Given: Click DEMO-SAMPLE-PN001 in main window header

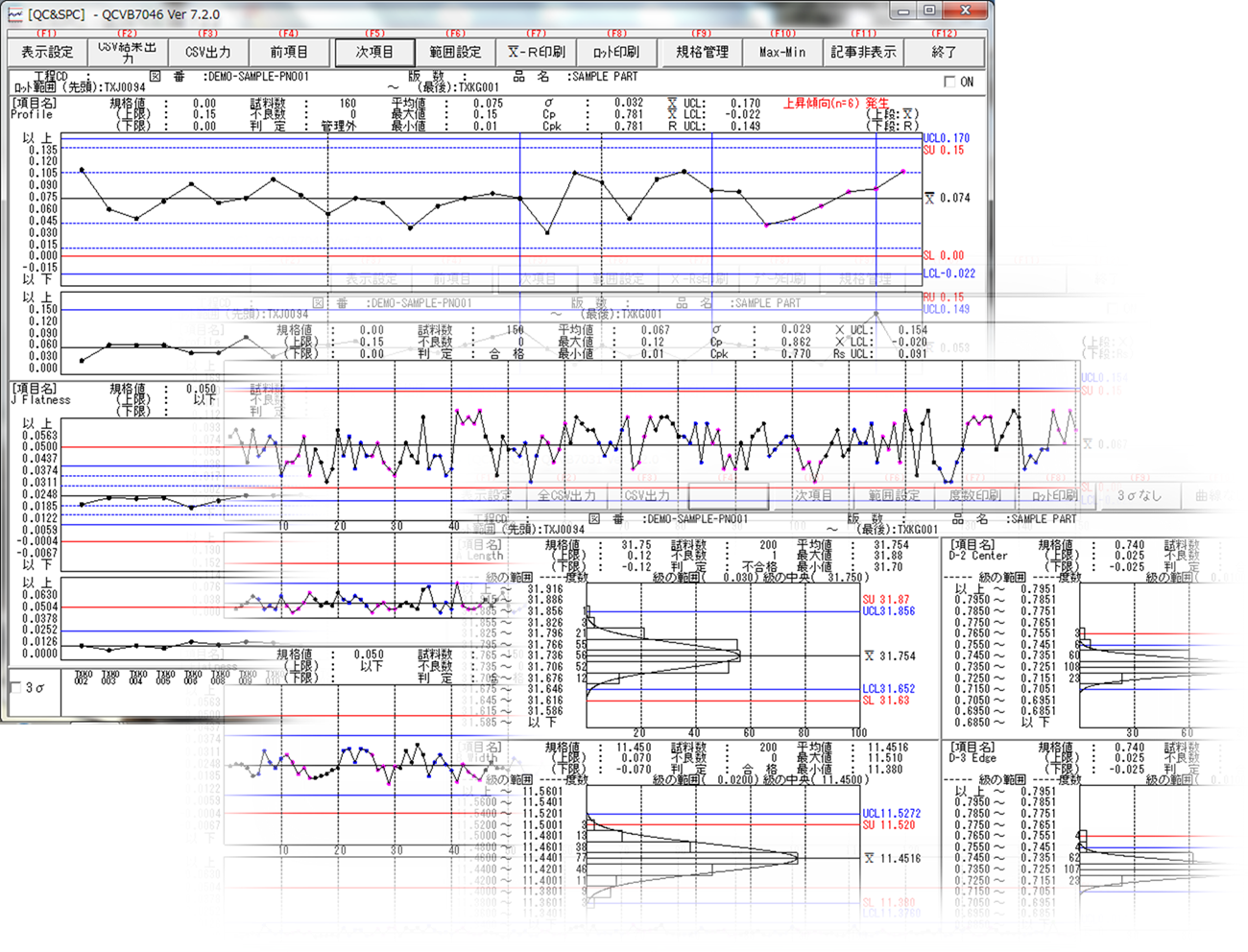Looking at the screenshot, I should pos(256,77).
